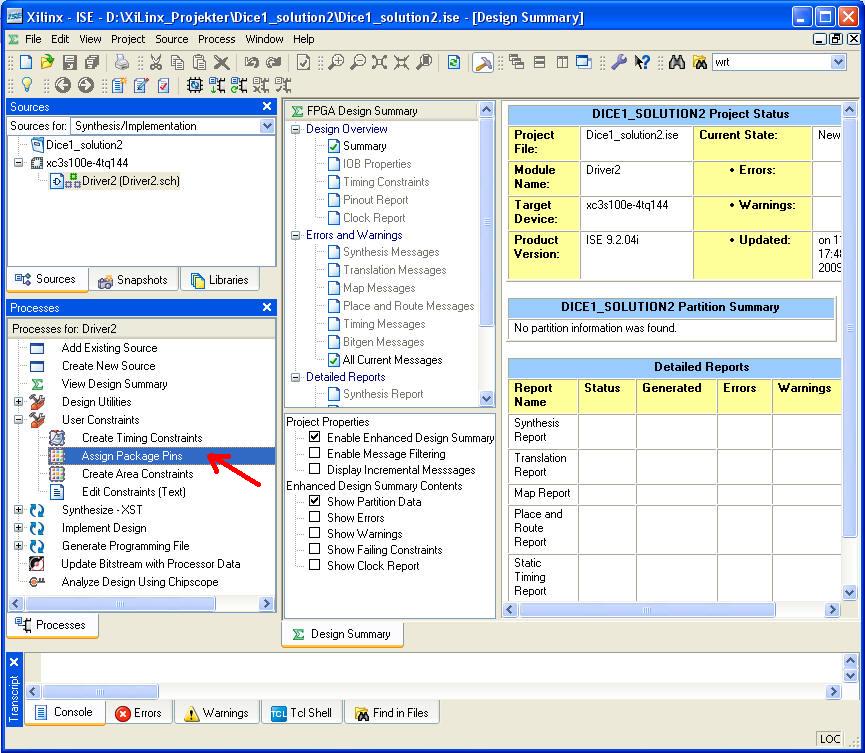Click the Tile Vertically windows icon
Screen dimensions: 865x753
562,62
